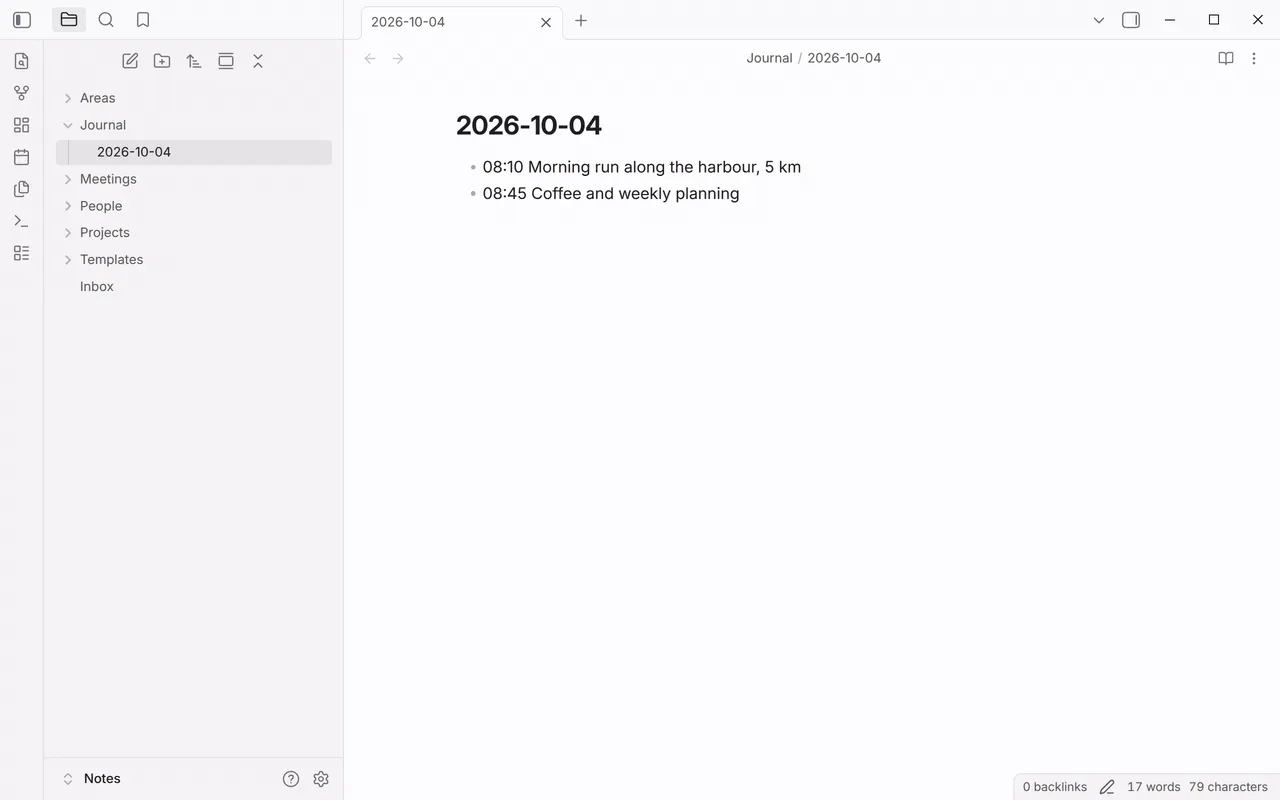Click the Insert template ribbon icon

coord(22,189)
